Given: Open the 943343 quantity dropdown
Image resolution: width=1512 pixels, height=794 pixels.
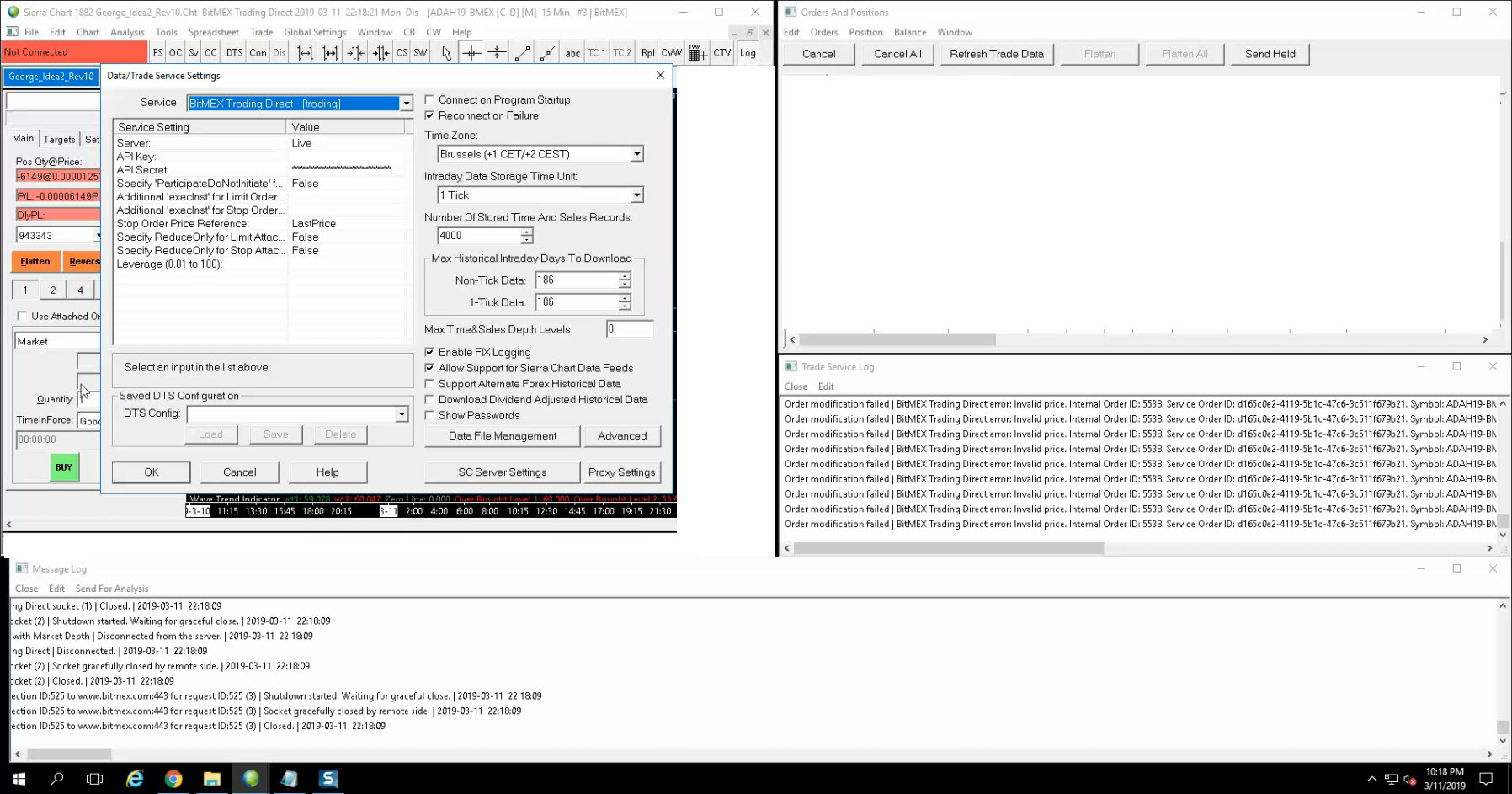Looking at the screenshot, I should click(98, 236).
